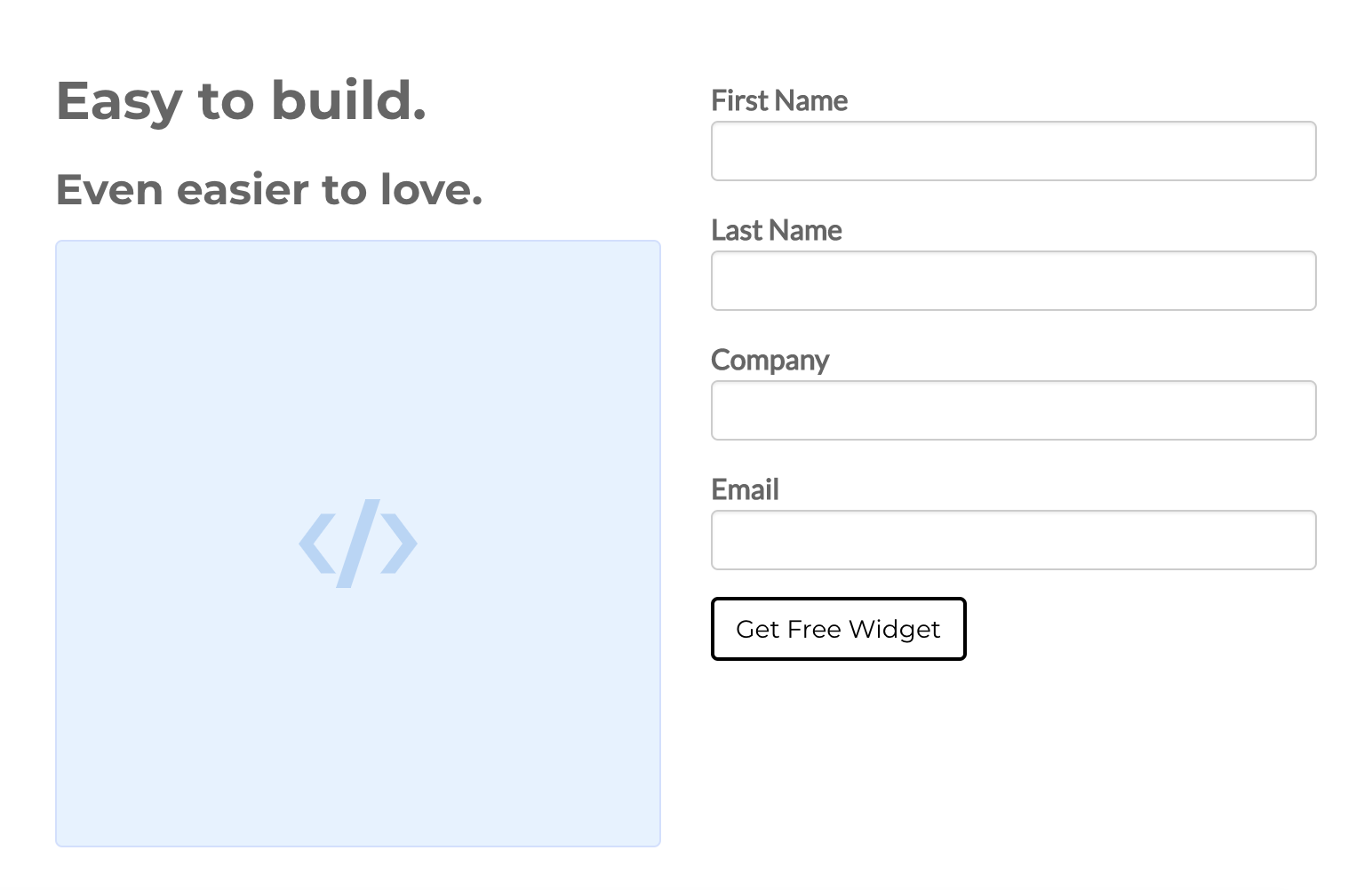Viewport: 1372px width, 890px height.
Task: Click the right angle bracket of the code icon
Action: [398, 544]
